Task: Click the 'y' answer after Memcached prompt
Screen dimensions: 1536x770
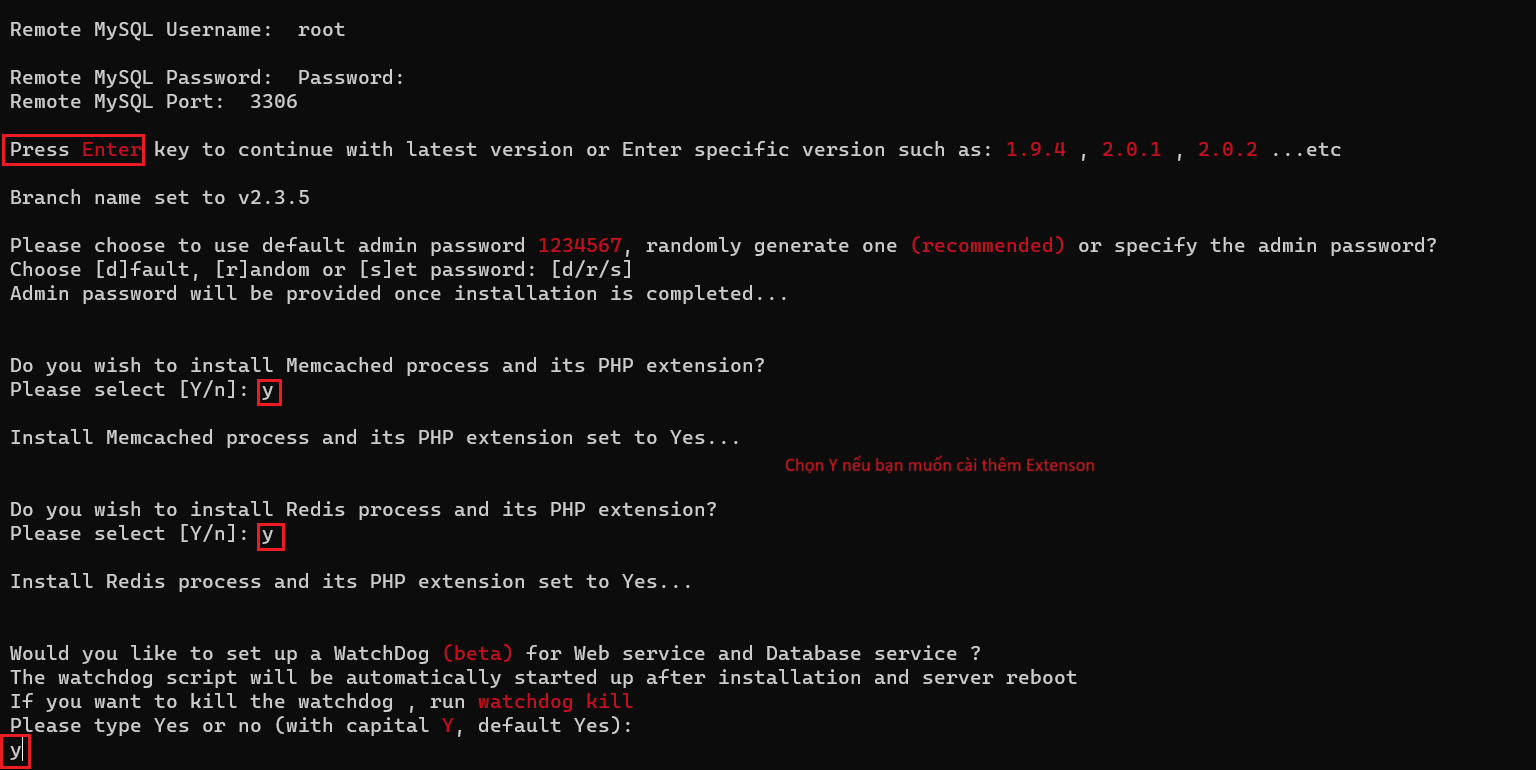Action: tap(269, 391)
